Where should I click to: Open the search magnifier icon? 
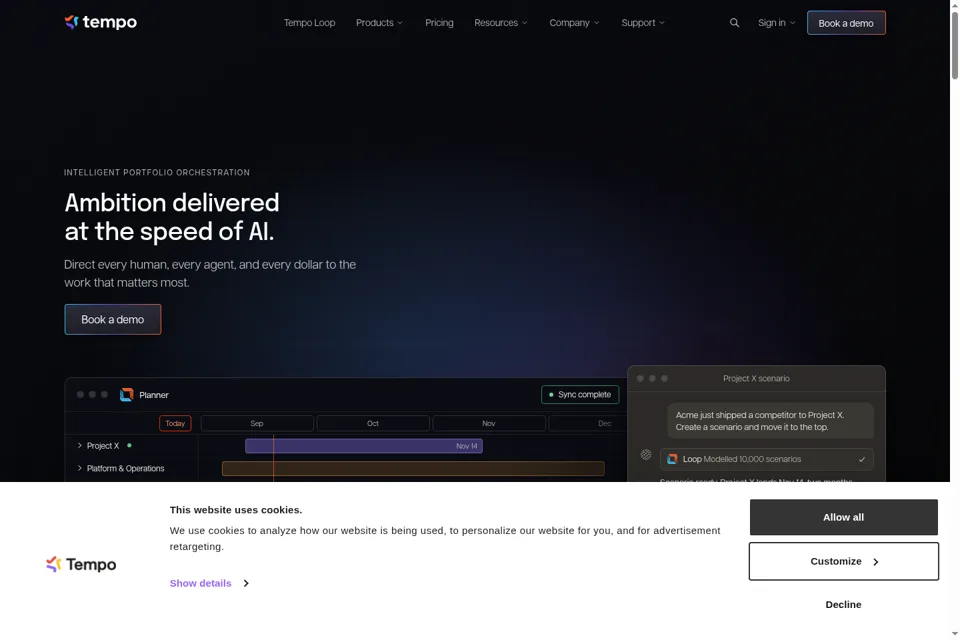pyautogui.click(x=734, y=23)
